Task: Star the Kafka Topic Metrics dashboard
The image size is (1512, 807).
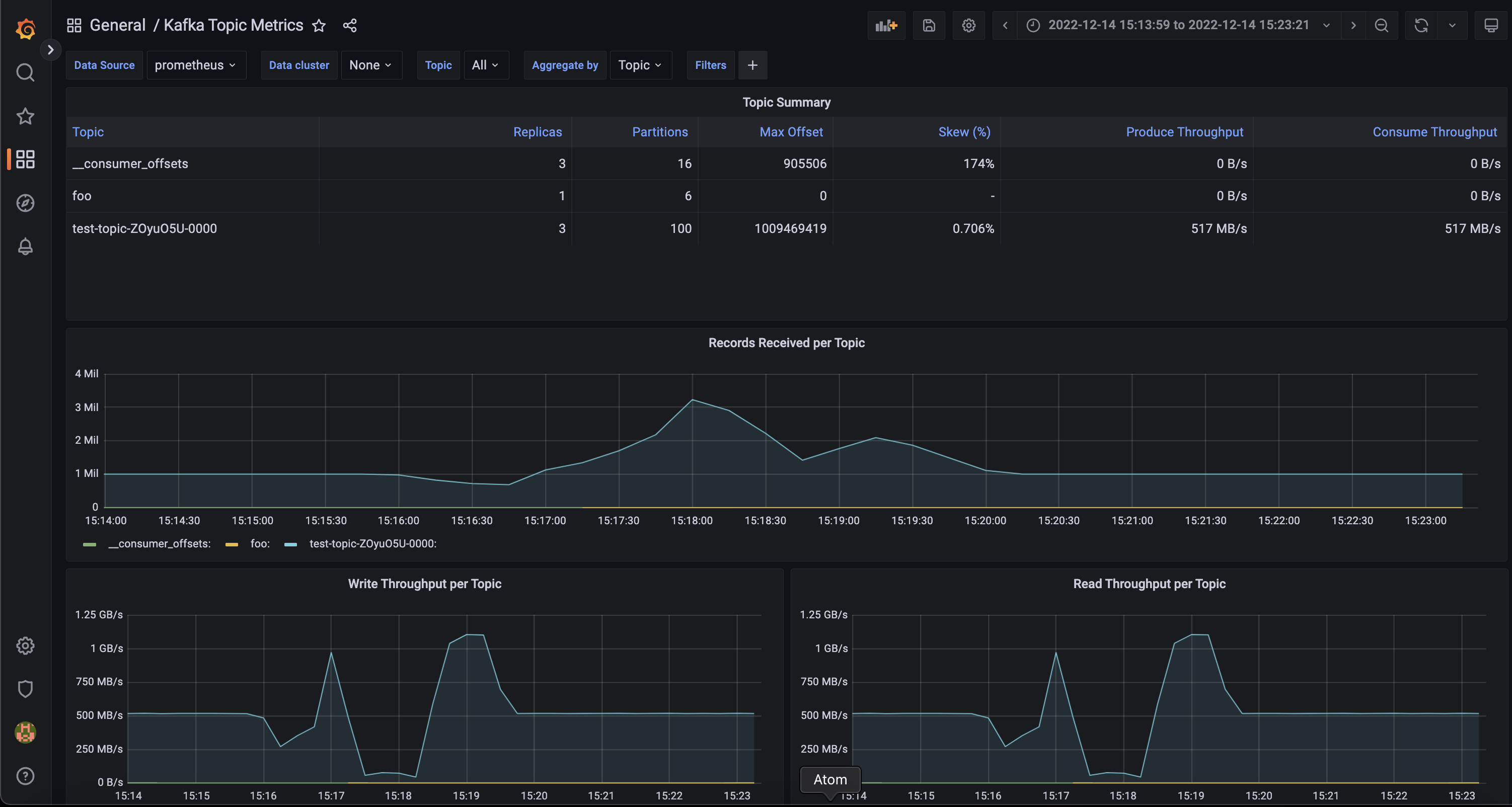Action: coord(319,25)
